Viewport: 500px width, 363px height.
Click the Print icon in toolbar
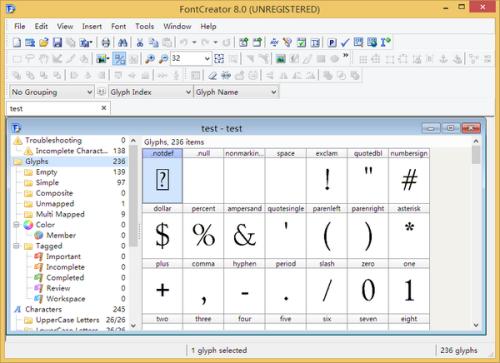(x=106, y=42)
